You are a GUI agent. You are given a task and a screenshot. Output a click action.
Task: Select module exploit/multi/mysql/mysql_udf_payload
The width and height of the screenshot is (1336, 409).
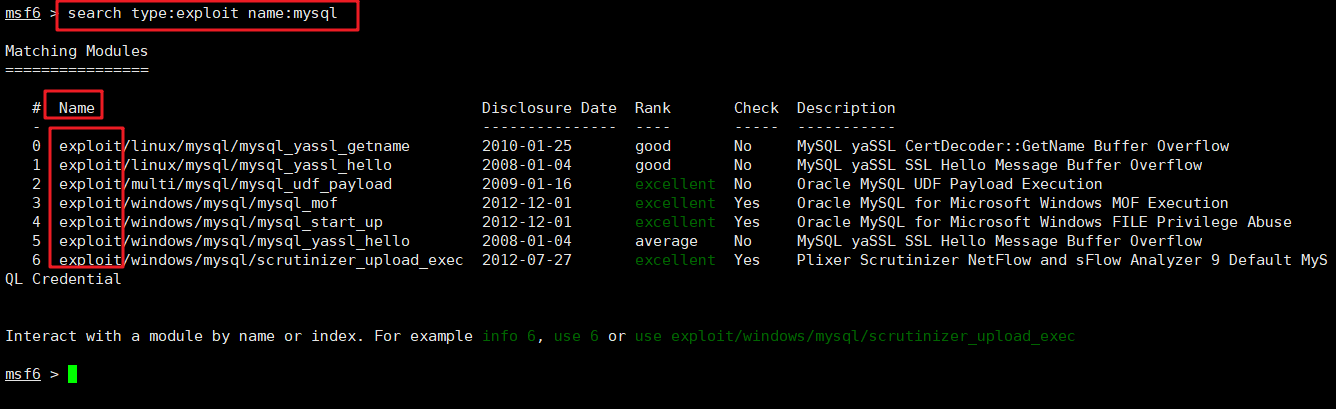point(225,184)
